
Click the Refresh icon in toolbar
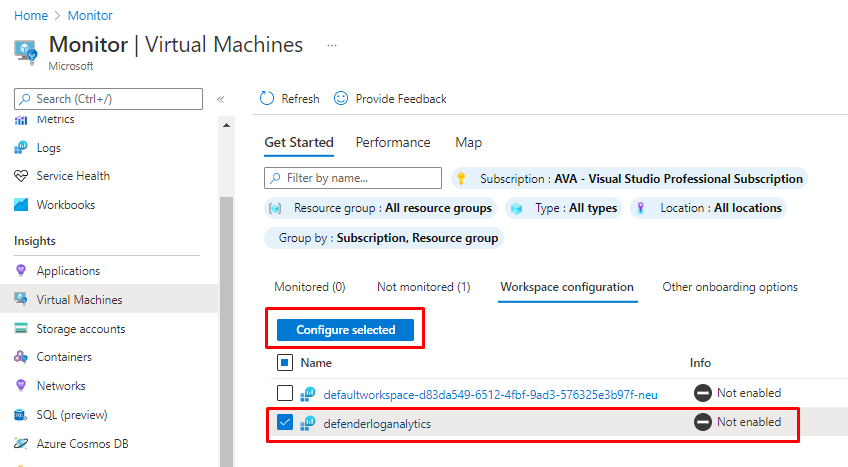coord(267,99)
